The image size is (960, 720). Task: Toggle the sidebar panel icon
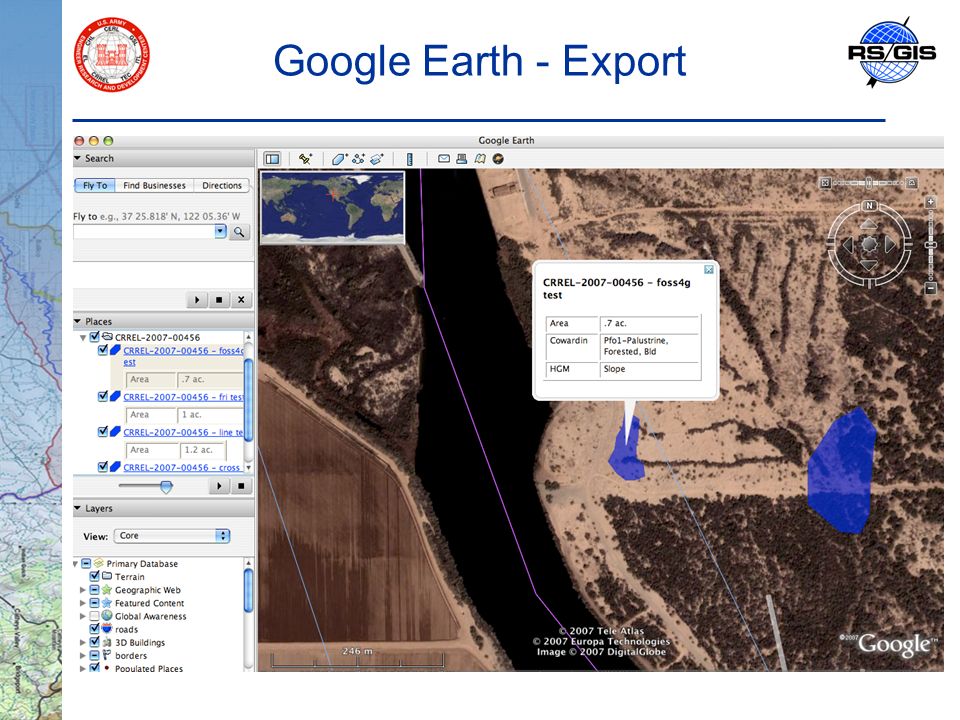(272, 159)
